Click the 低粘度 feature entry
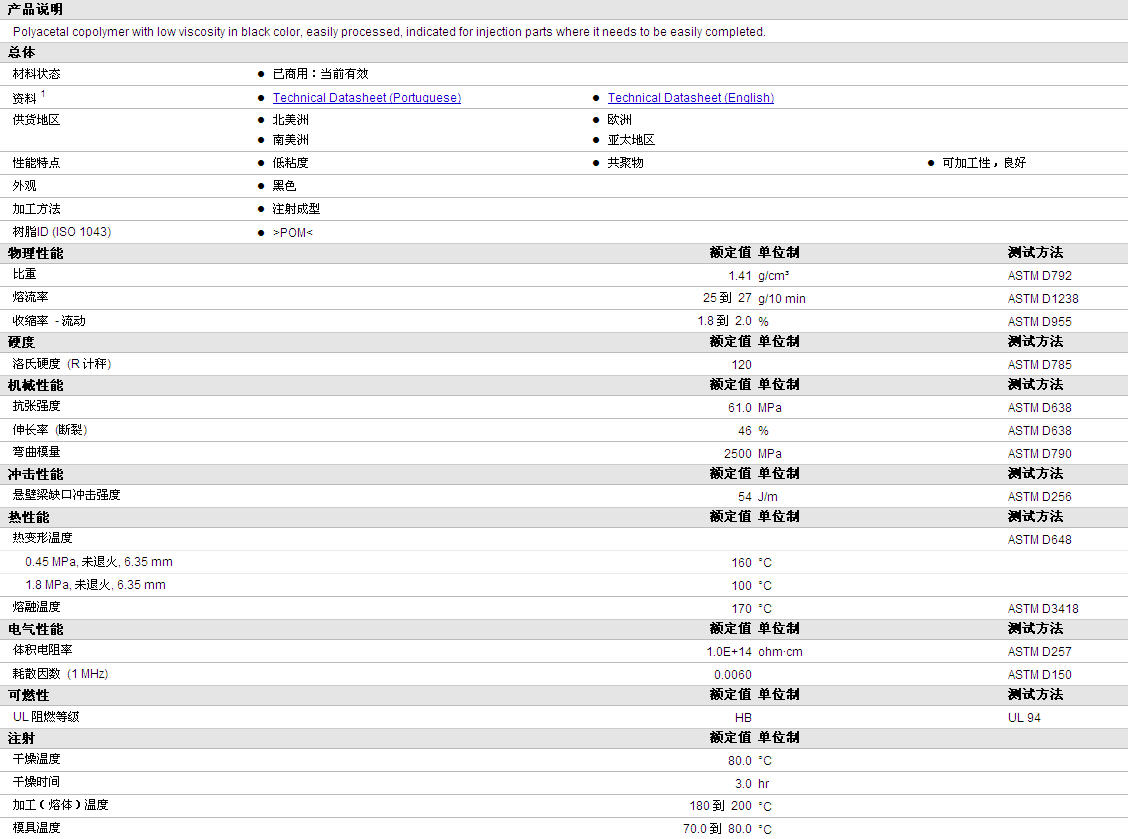Screen dimensions: 1128x839 point(291,163)
